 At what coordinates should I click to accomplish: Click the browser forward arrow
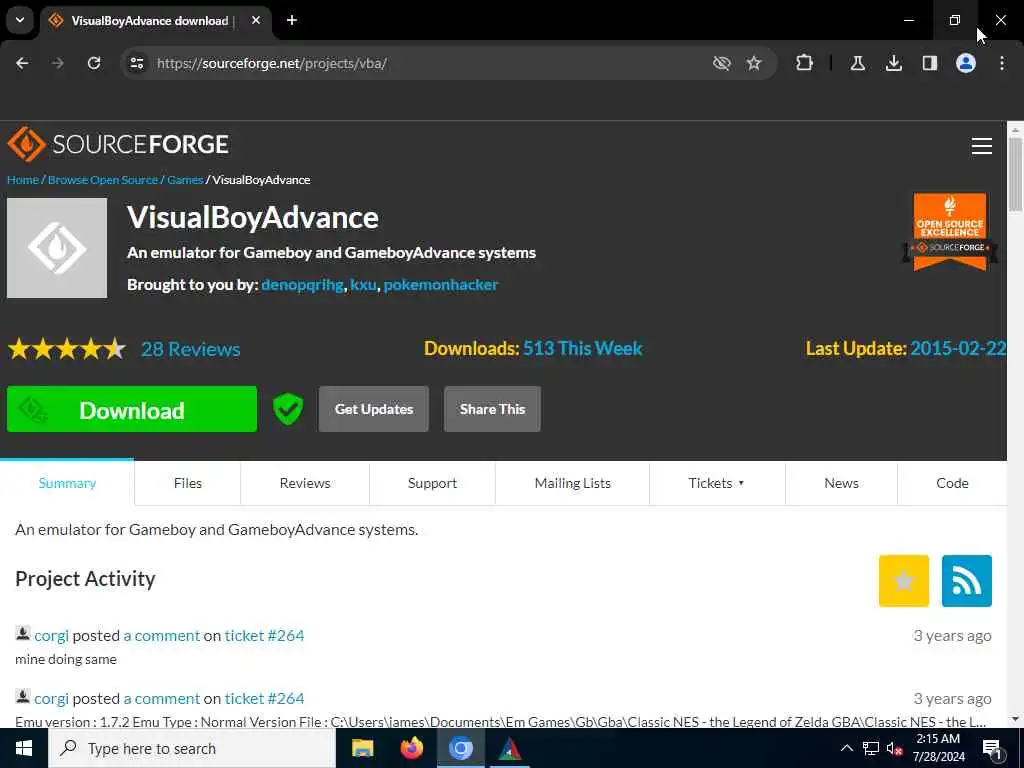click(x=58, y=63)
